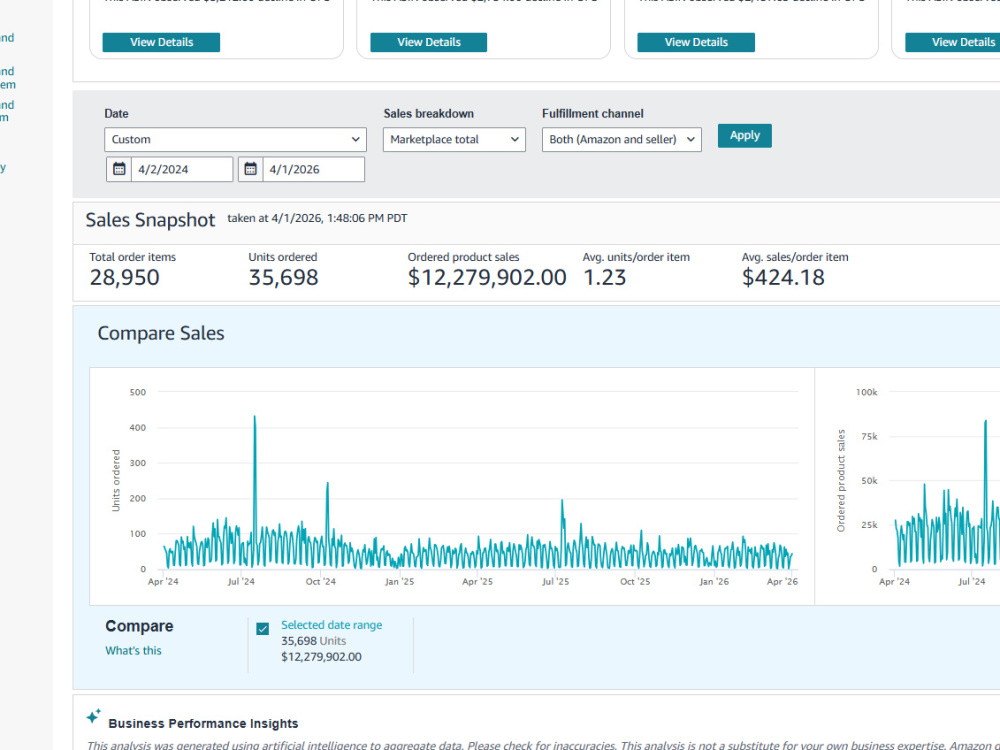Viewport: 1000px width, 750px height.
Task: Click the Sales Snapshot heading
Action: (150, 220)
